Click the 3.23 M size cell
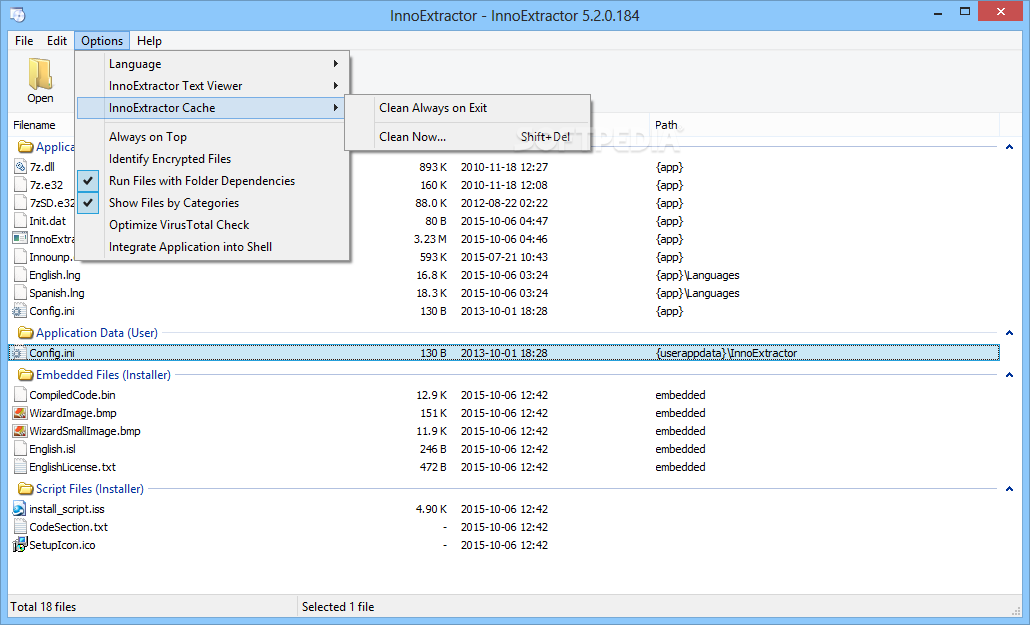Viewport: 1030px width, 625px height. (x=430, y=239)
